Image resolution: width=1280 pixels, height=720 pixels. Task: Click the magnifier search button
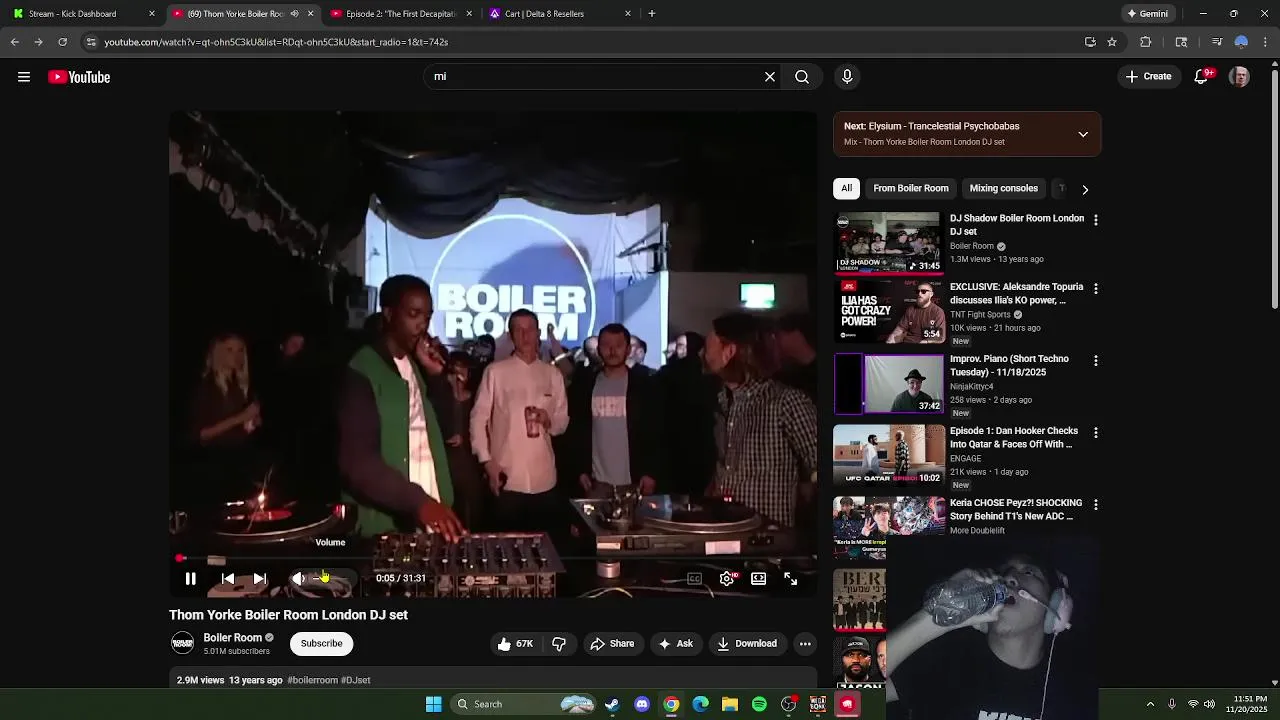tap(802, 77)
